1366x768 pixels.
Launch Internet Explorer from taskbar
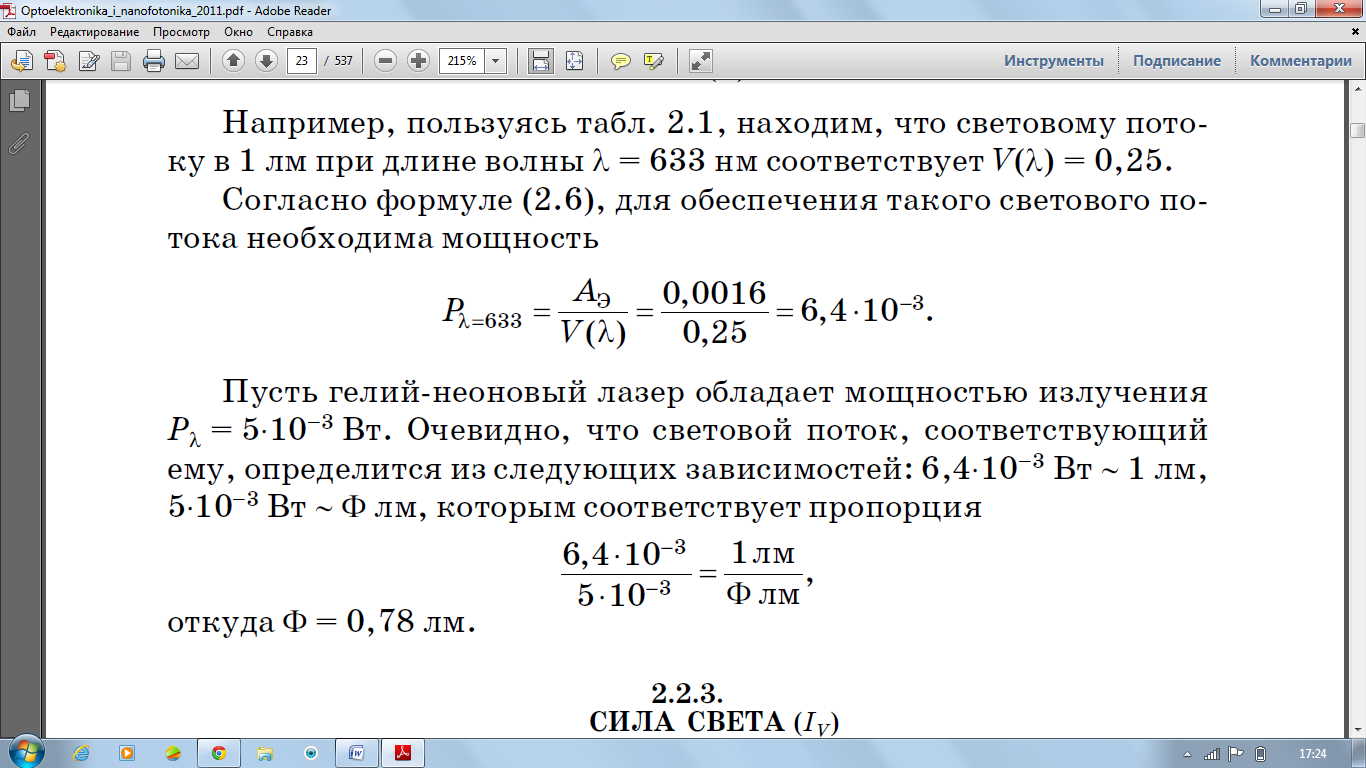click(x=82, y=753)
